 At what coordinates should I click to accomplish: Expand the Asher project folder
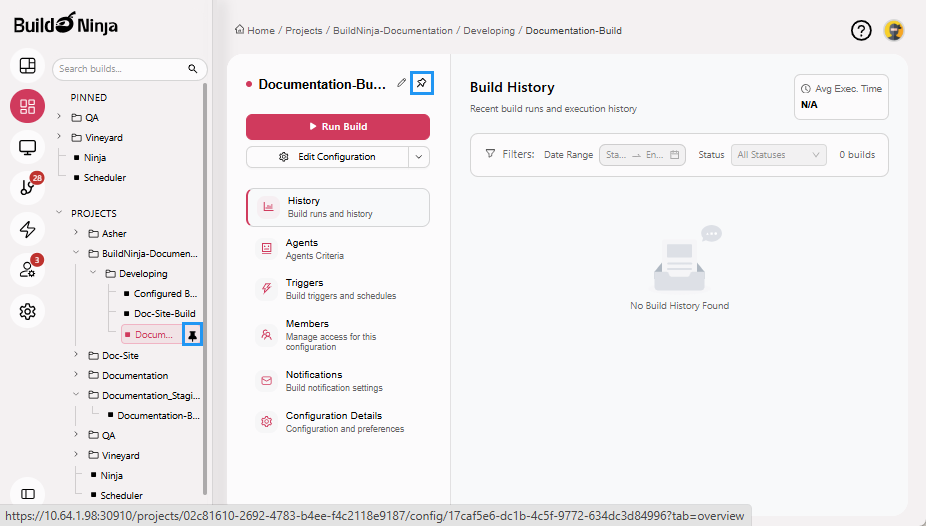[76, 233]
